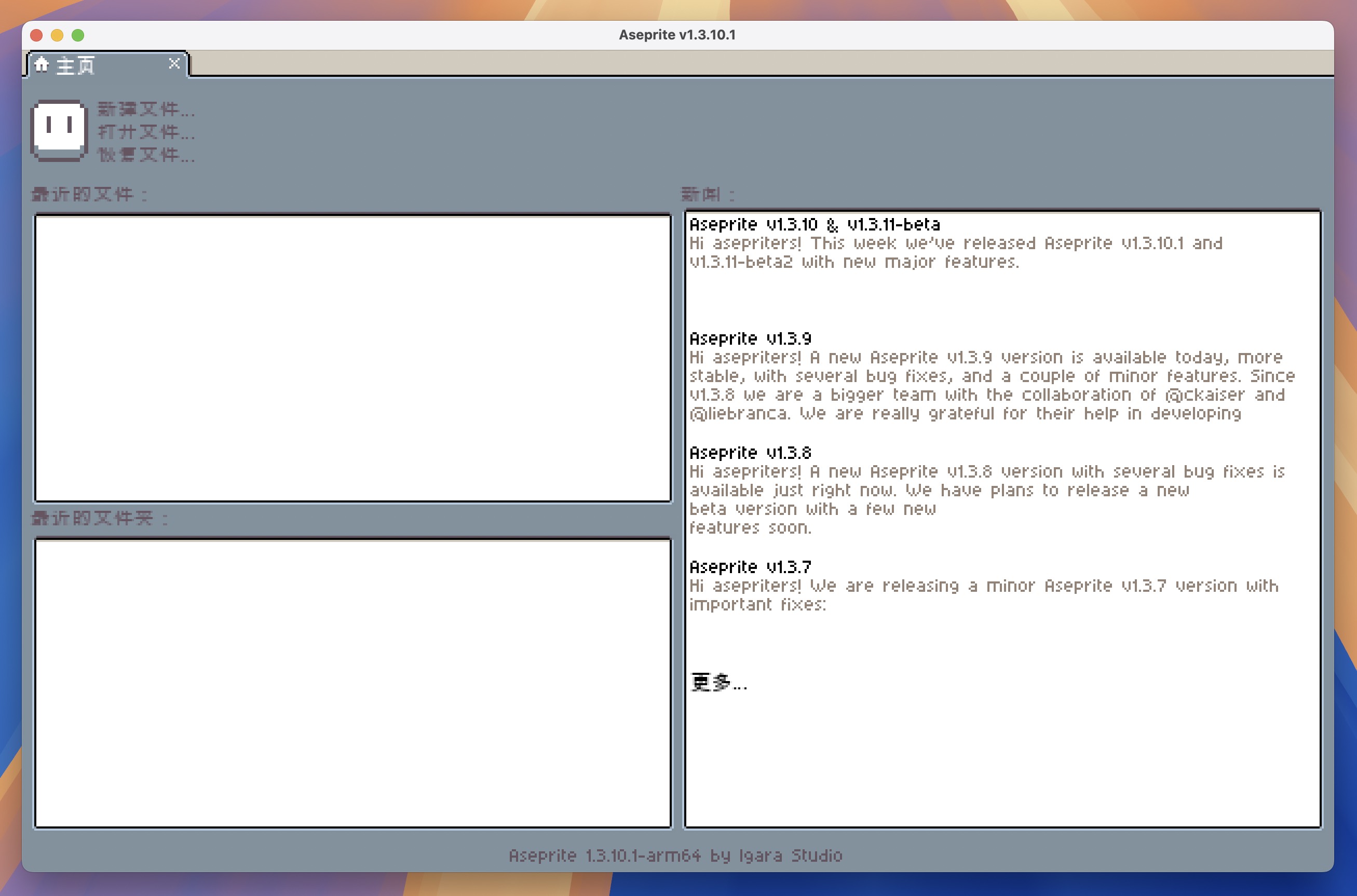Click the yellow minimize window button
This screenshot has height=896, width=1357.
click(x=57, y=35)
